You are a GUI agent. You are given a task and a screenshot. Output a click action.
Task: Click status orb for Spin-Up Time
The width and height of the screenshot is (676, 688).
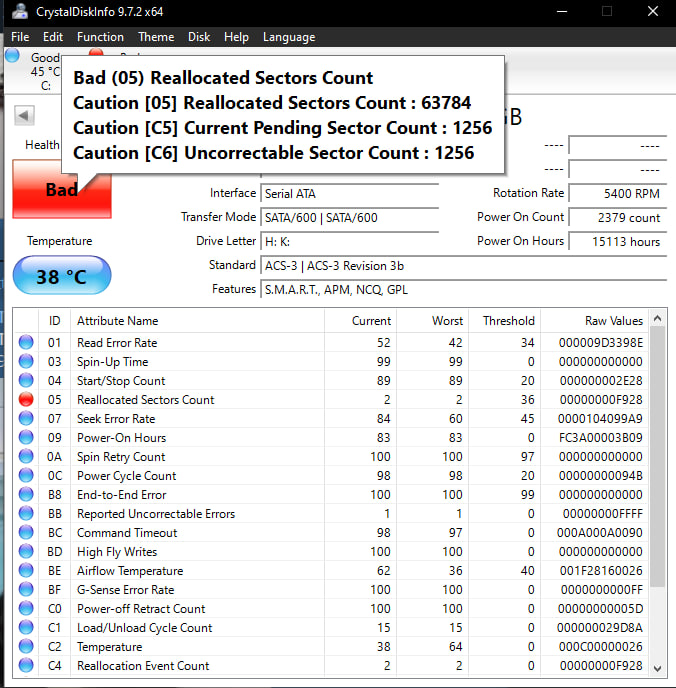click(26, 361)
